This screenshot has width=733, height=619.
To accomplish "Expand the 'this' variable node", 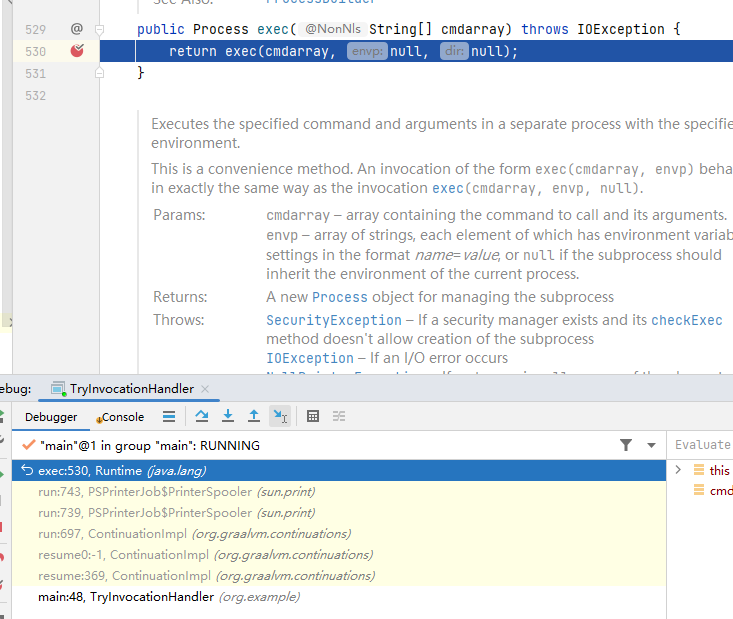I will 678,470.
